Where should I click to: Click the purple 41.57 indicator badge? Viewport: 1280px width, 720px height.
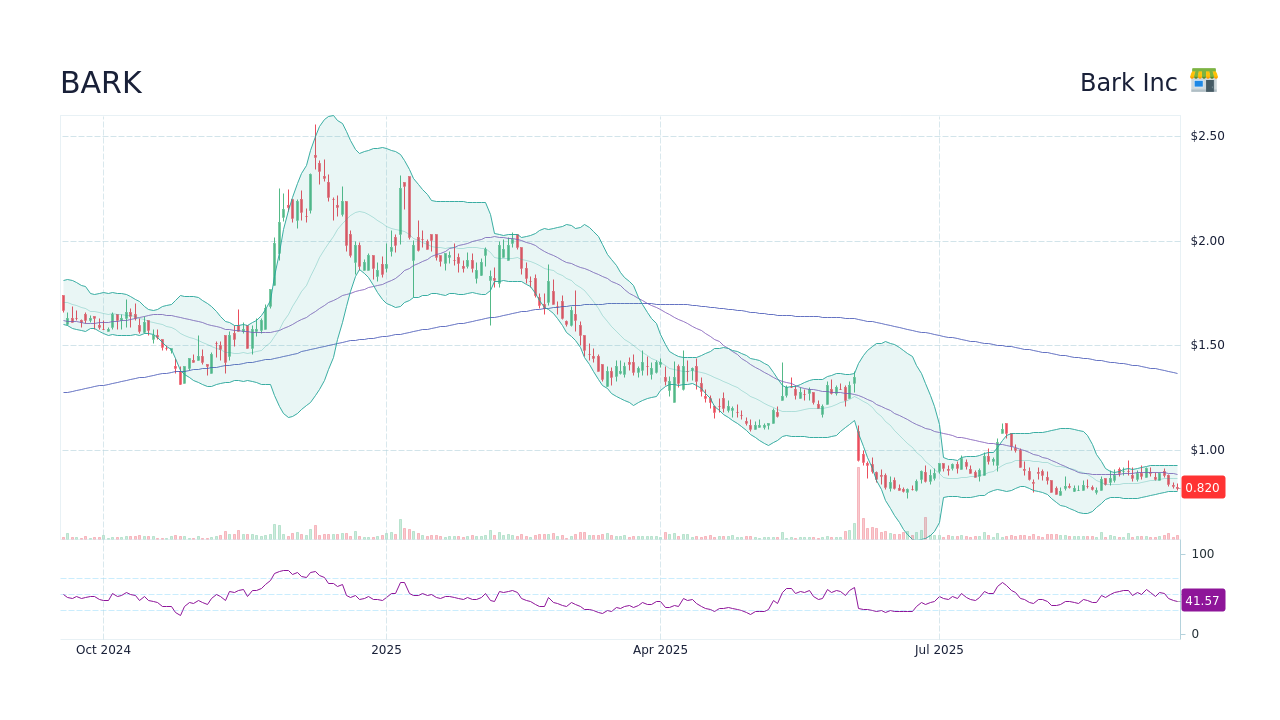point(1202,600)
